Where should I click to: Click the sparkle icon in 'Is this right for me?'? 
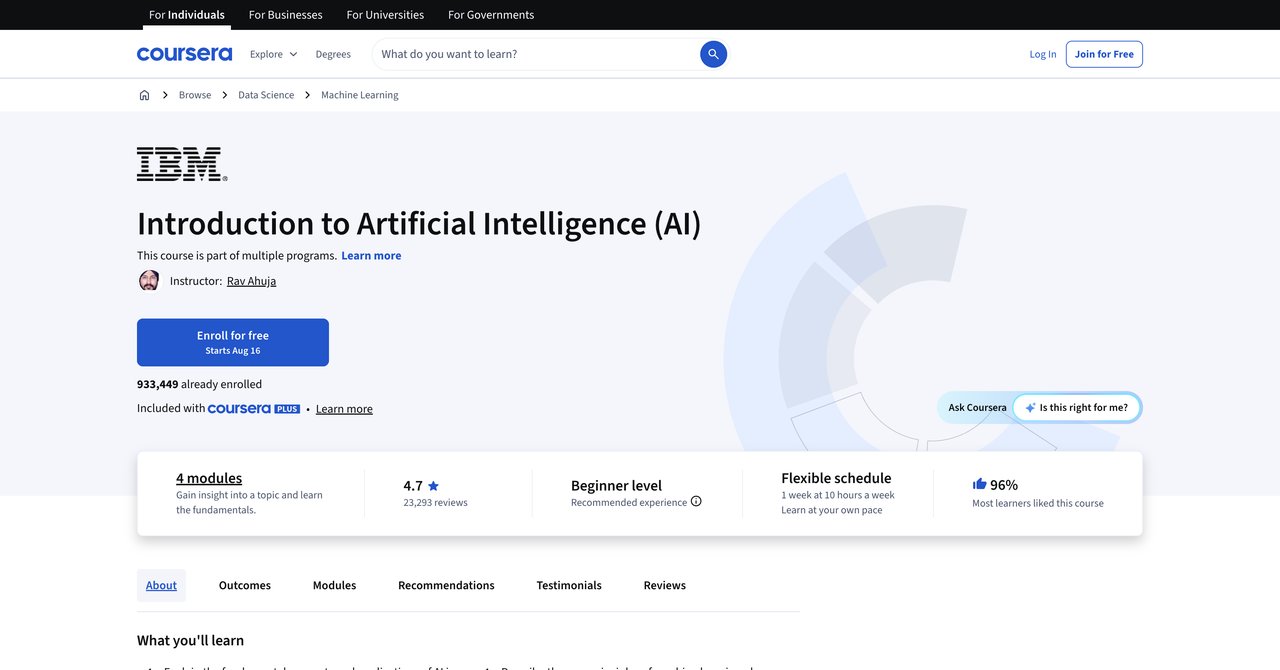coord(1030,408)
